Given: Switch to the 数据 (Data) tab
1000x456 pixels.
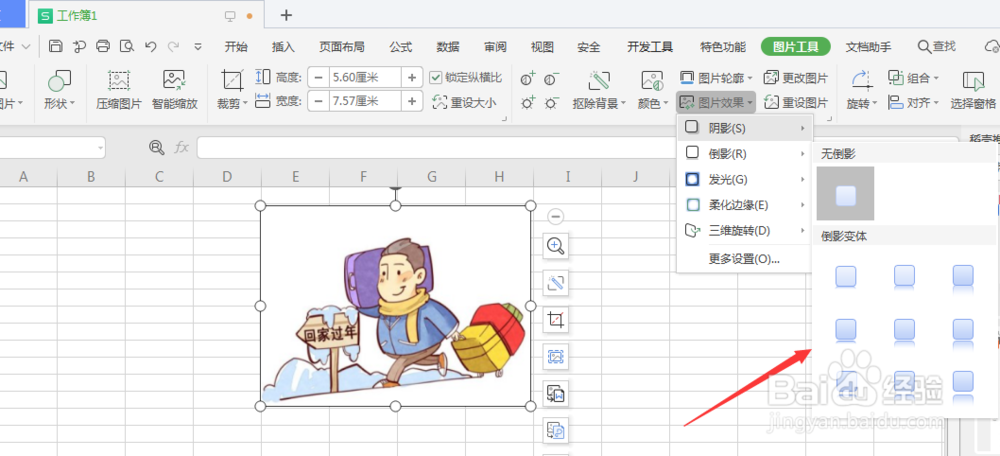Looking at the screenshot, I should click(x=448, y=47).
